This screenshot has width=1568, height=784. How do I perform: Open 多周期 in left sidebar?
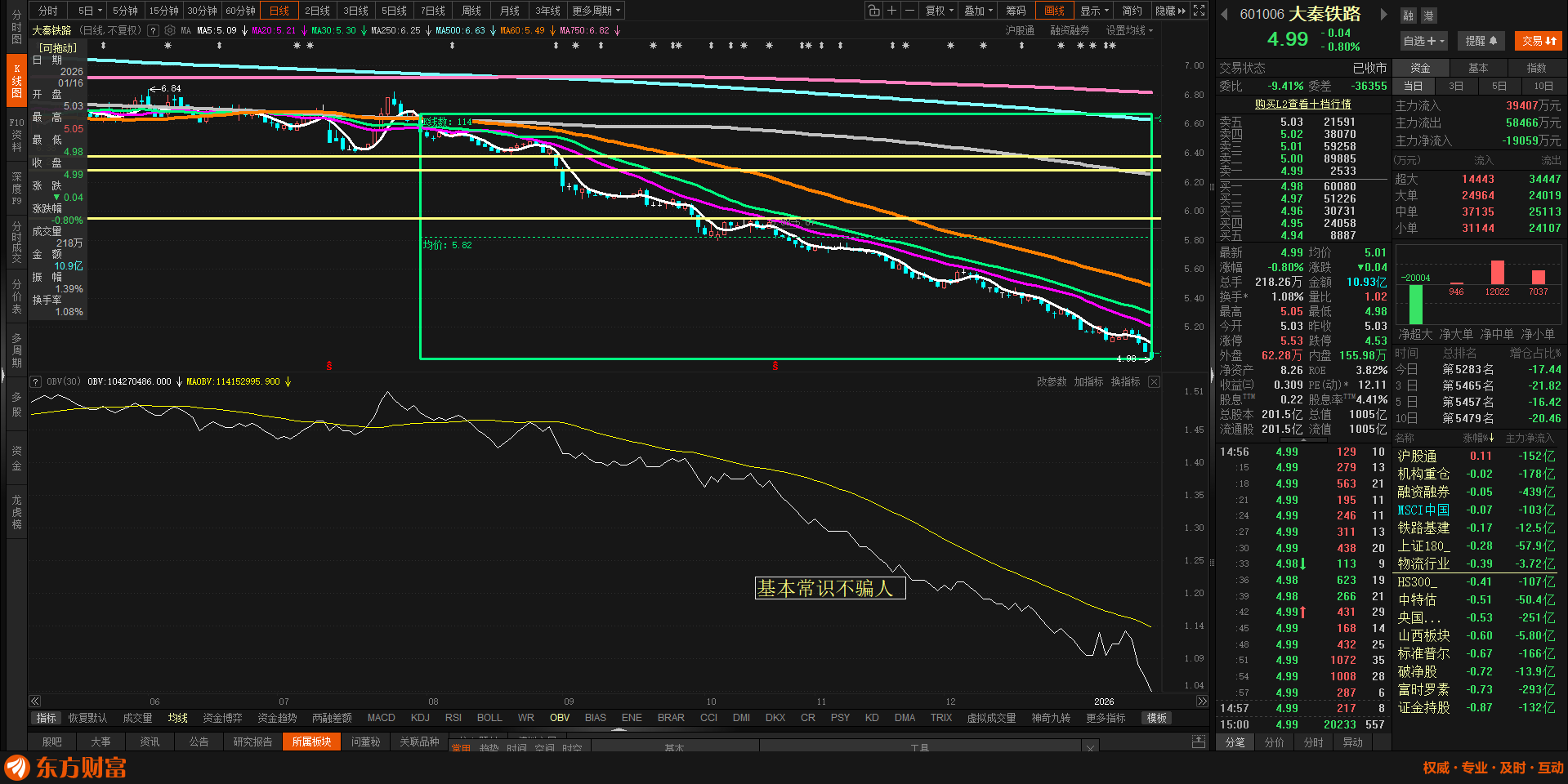[x=16, y=350]
